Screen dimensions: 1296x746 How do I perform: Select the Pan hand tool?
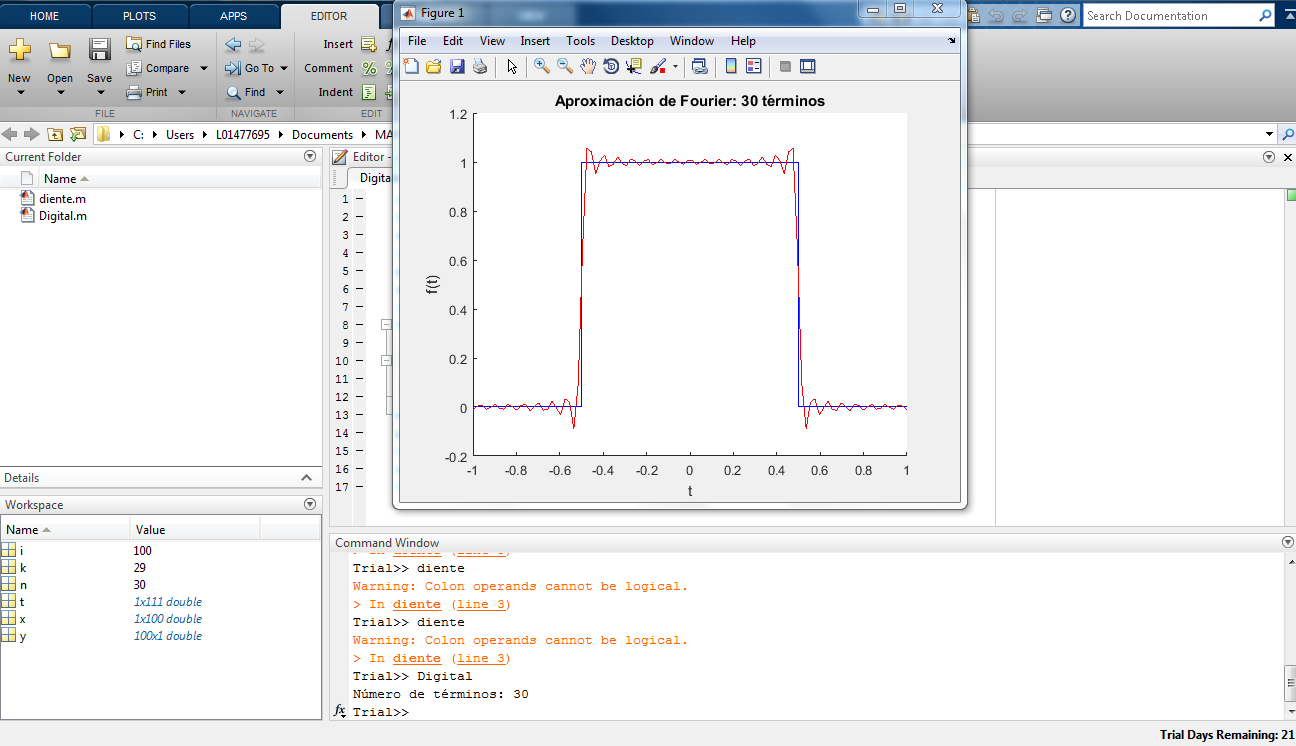click(x=588, y=66)
